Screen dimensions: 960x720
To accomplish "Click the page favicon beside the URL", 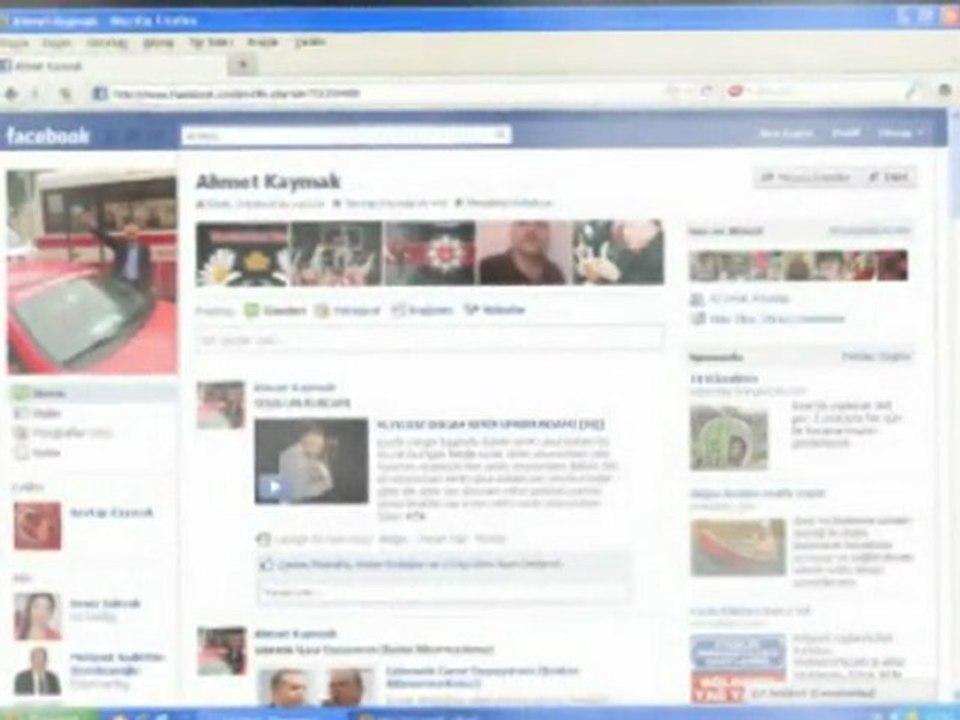I will pos(100,93).
